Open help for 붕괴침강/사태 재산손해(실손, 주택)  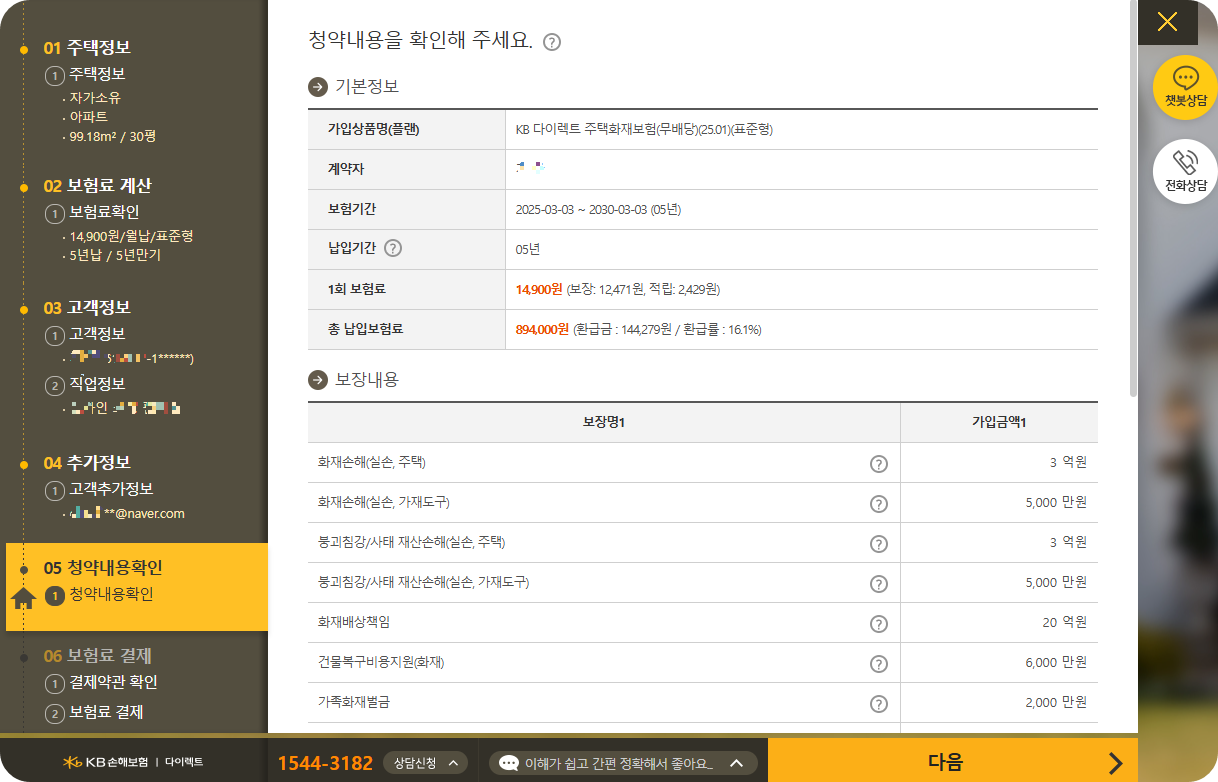point(879,543)
